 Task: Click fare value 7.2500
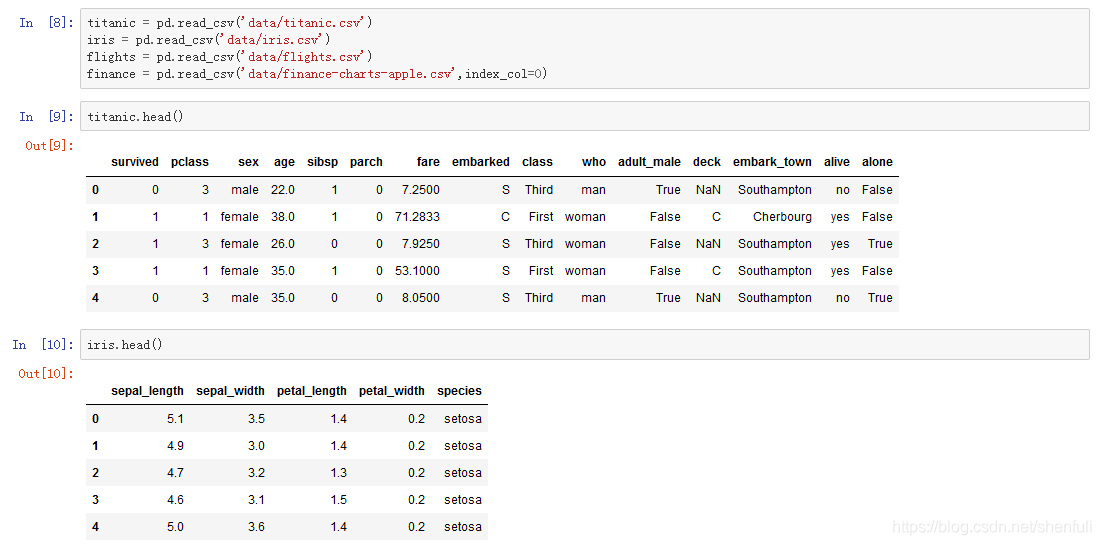pos(422,190)
